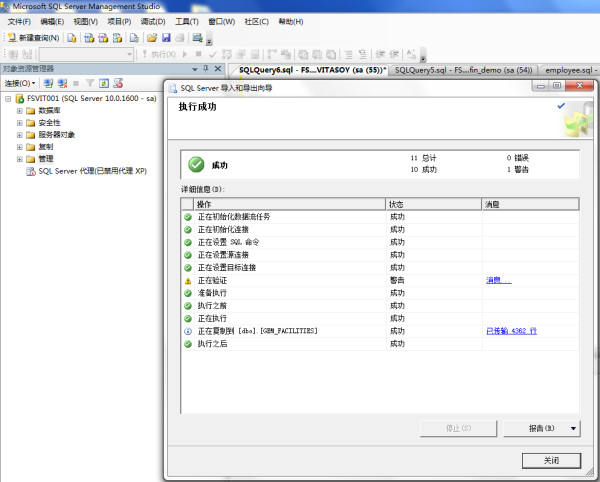600x482 pixels.
Task: Open the 项目(P) menu
Action: coord(119,22)
